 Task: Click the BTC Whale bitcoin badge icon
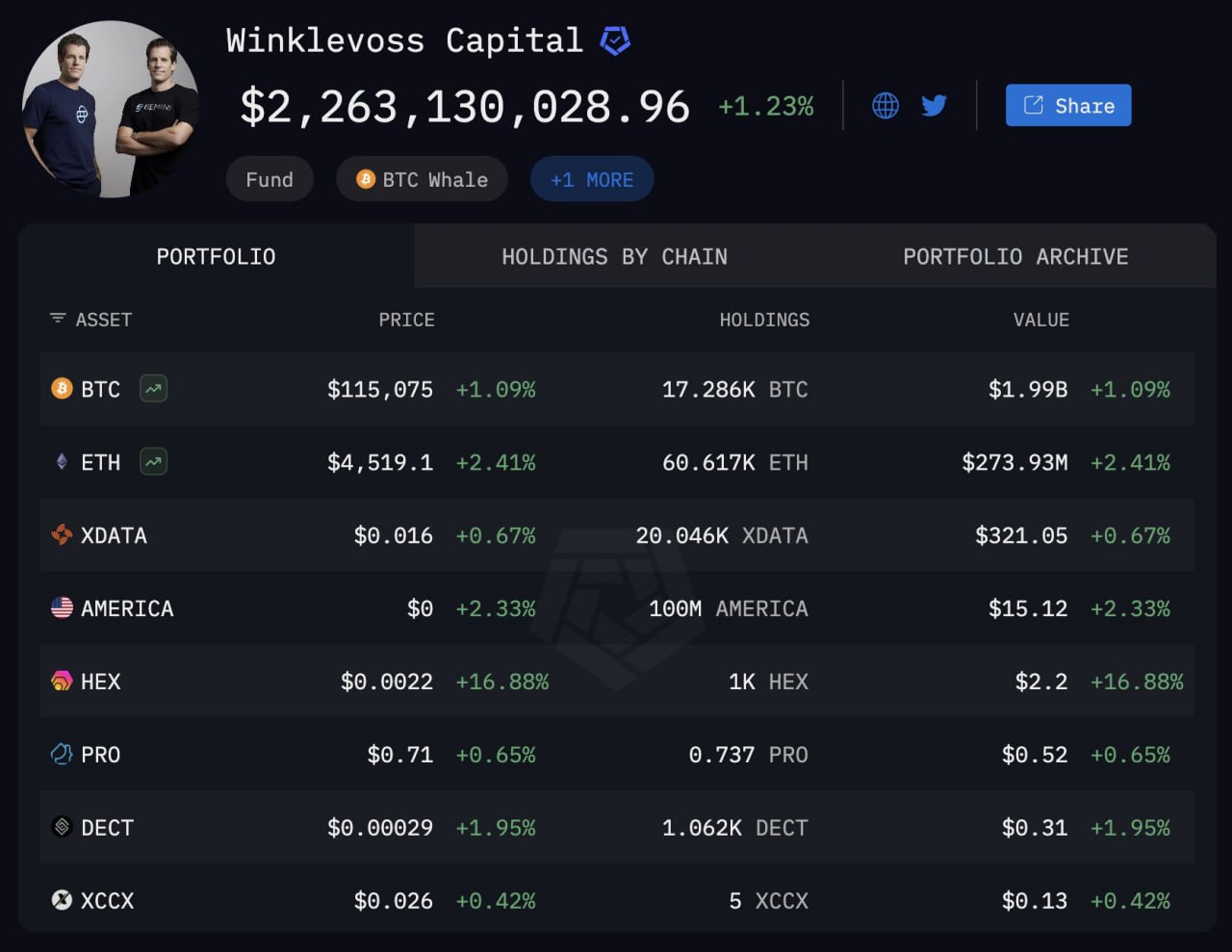[365, 179]
